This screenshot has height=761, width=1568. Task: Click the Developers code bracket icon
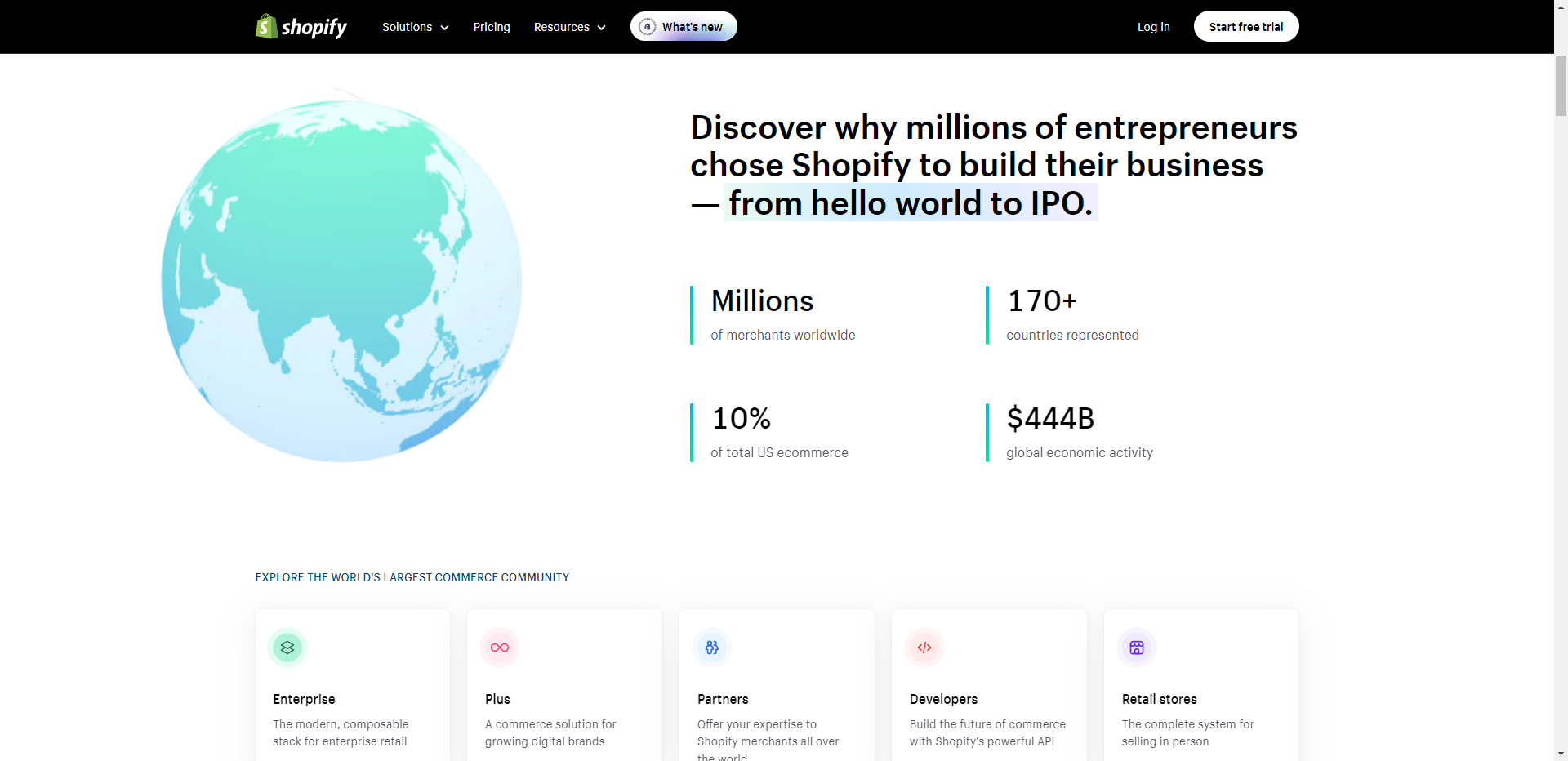click(x=924, y=648)
